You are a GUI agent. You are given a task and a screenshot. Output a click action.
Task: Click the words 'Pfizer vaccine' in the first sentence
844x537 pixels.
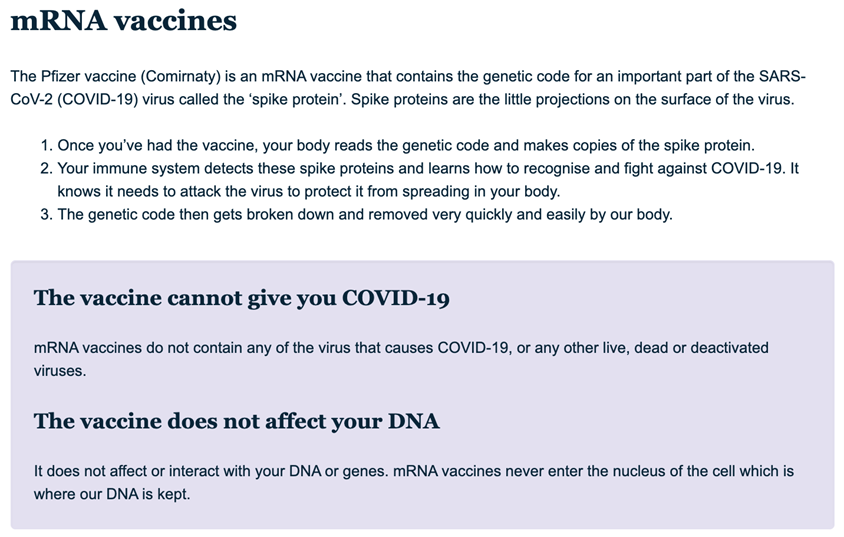[x=88, y=76]
